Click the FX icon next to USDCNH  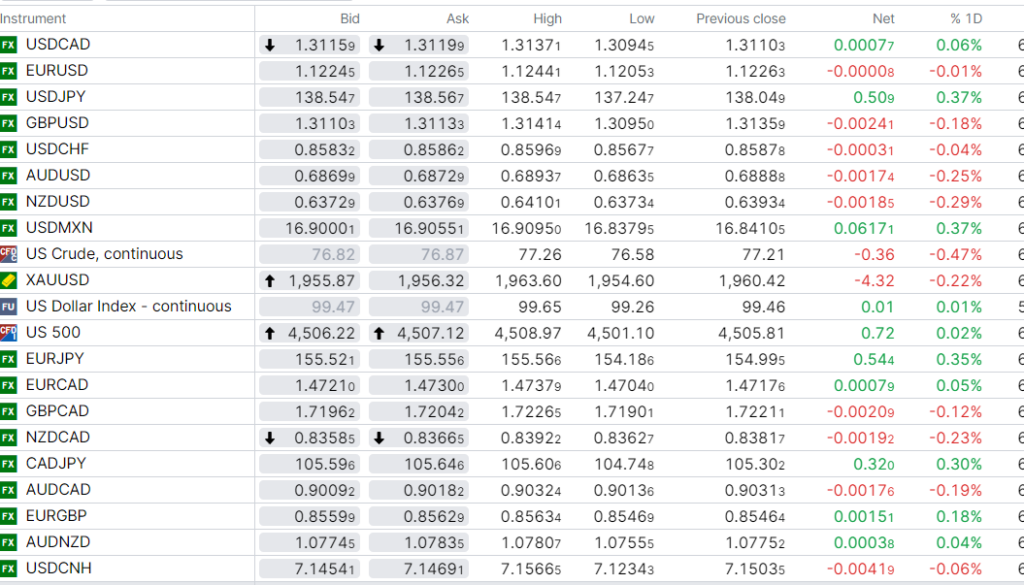pos(9,568)
